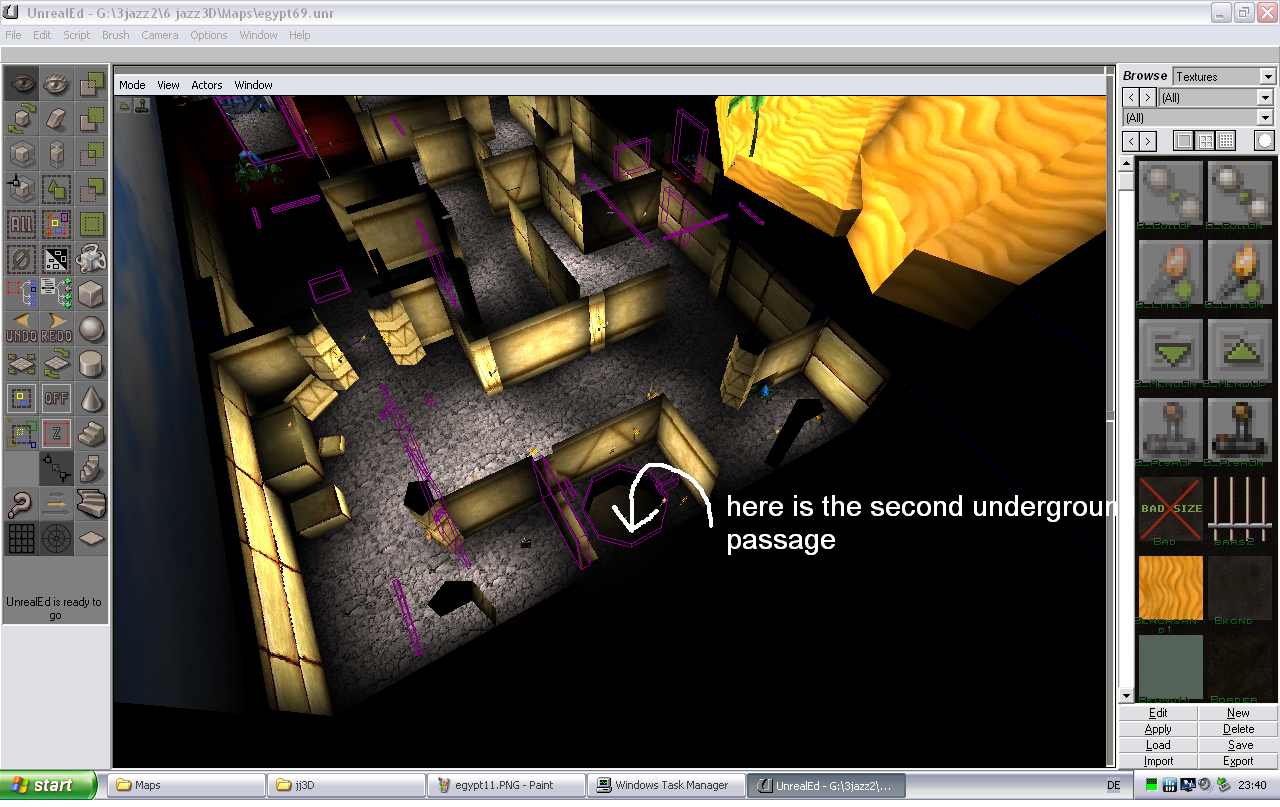1280x807 pixels.
Task: Open the Options menu
Action: pos(209,35)
